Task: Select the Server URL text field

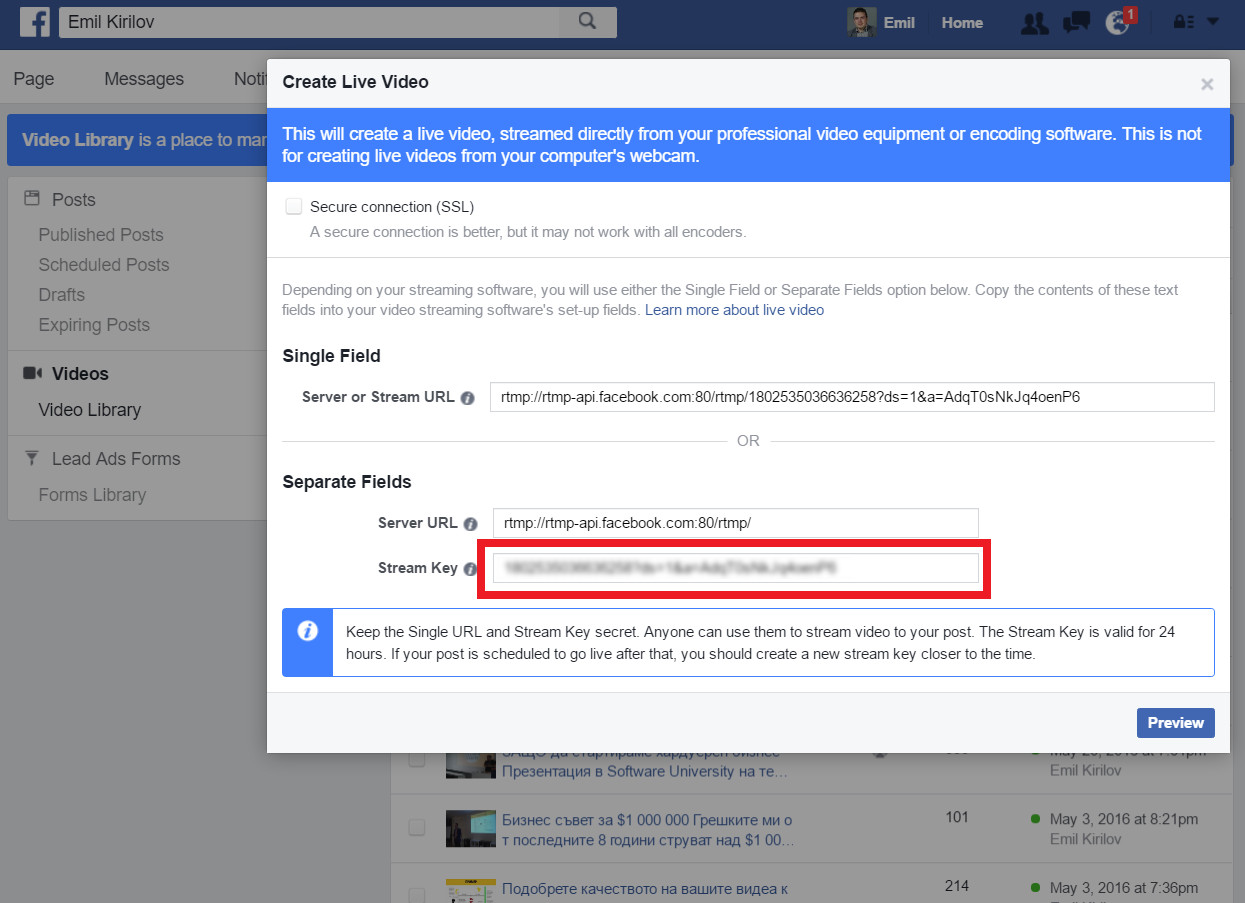Action: [735, 523]
